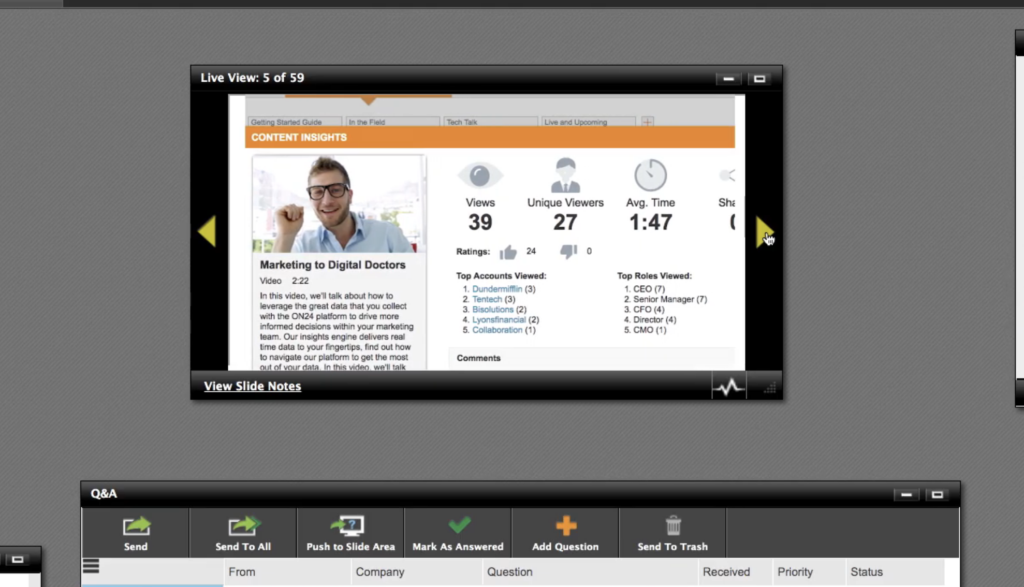Advance to next slide with right arrow
The width and height of the screenshot is (1024, 587).
tap(764, 232)
